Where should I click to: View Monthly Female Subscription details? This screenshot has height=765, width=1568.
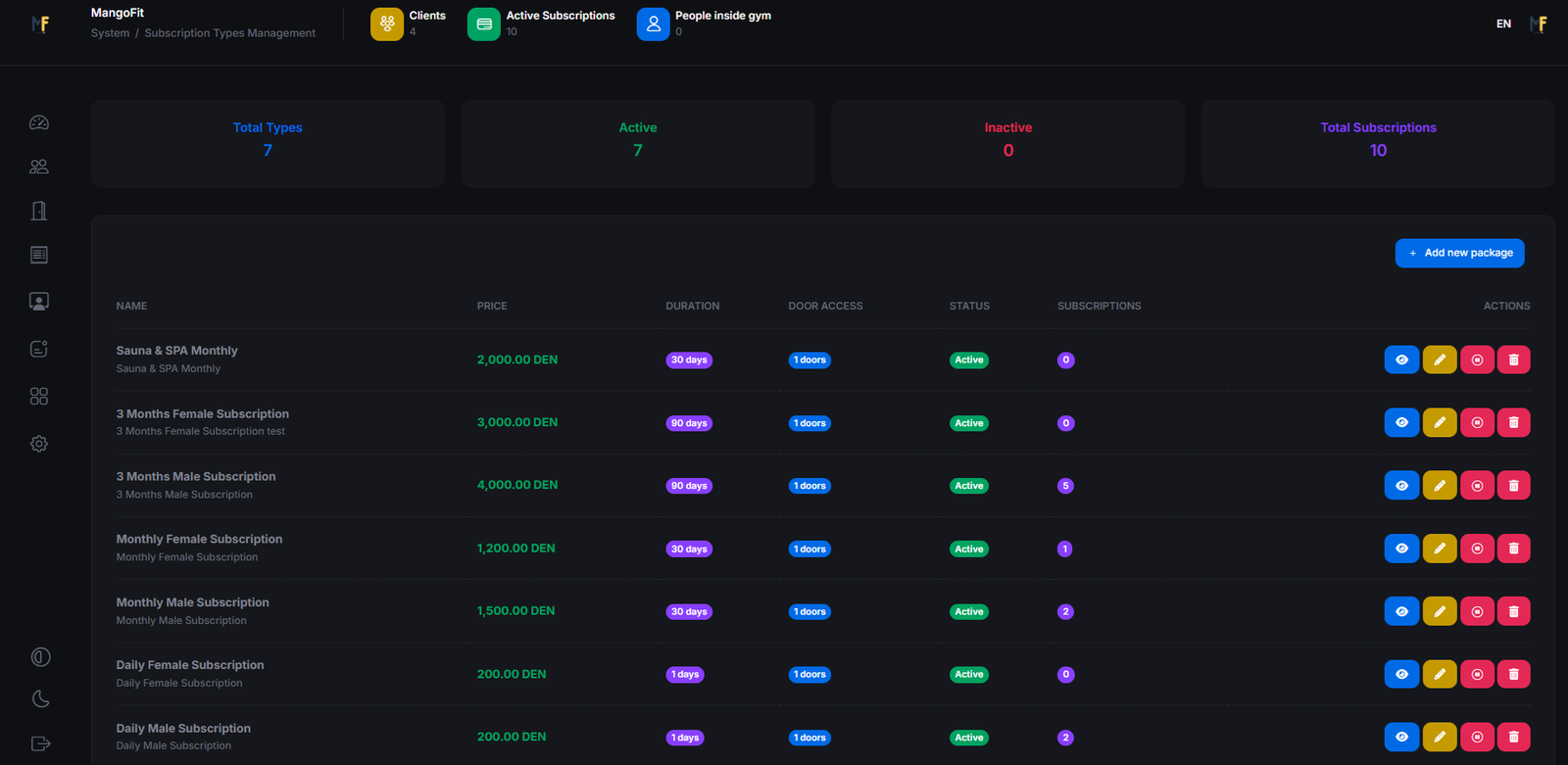point(1401,549)
